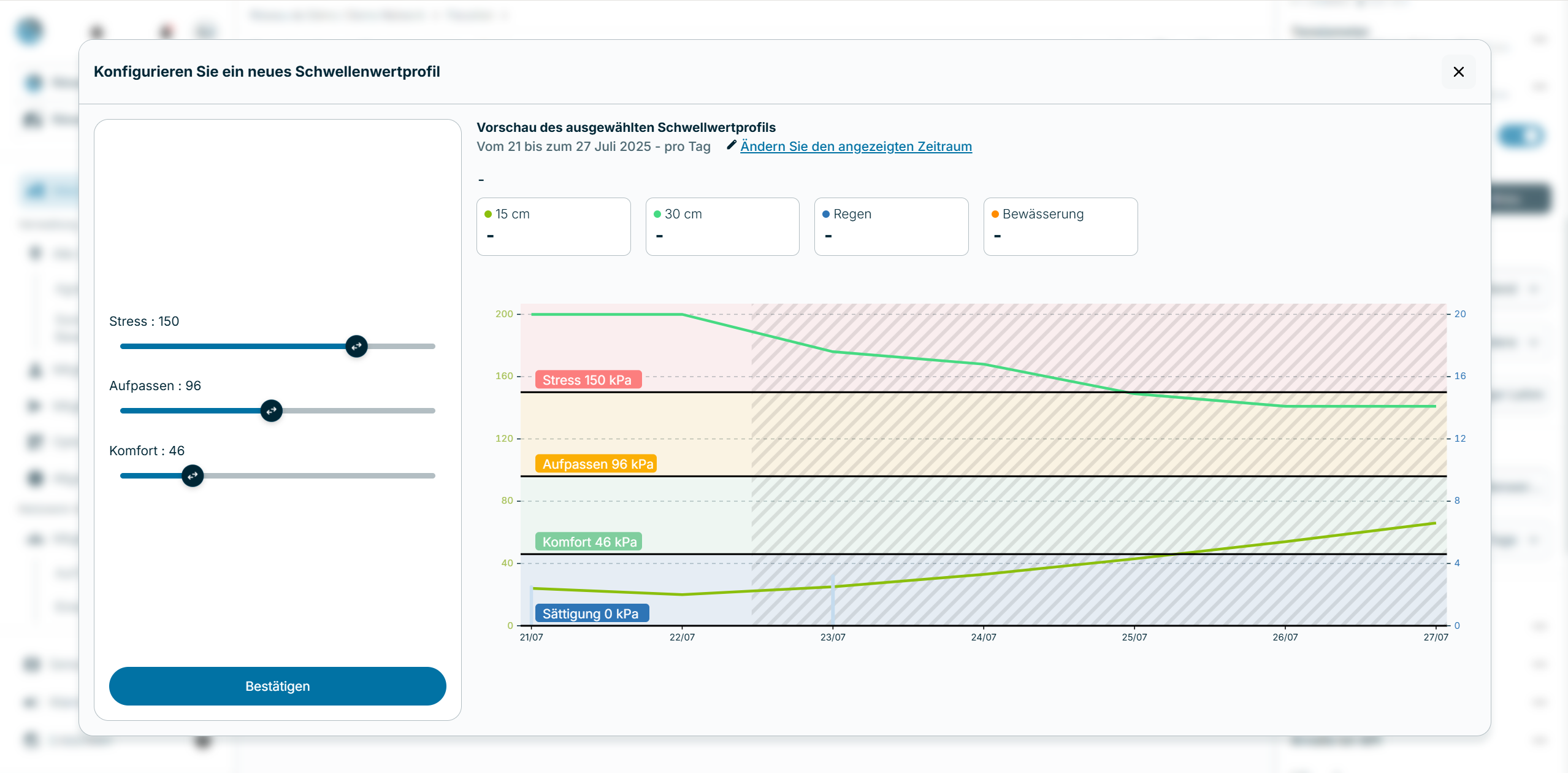The width and height of the screenshot is (1568, 773).
Task: Click the Komfort slider handle
Action: 193,475
